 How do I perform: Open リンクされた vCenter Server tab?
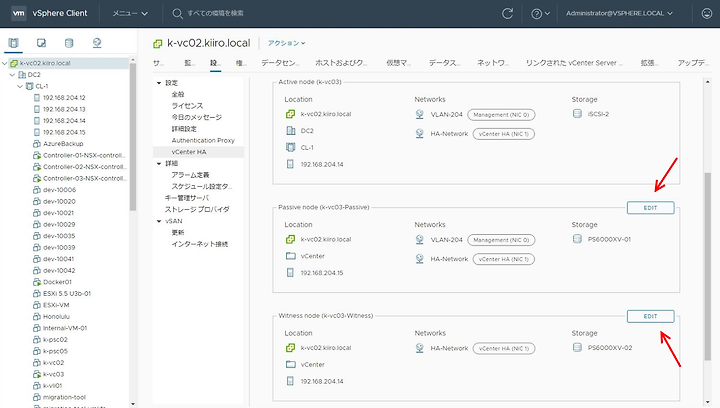tap(574, 63)
